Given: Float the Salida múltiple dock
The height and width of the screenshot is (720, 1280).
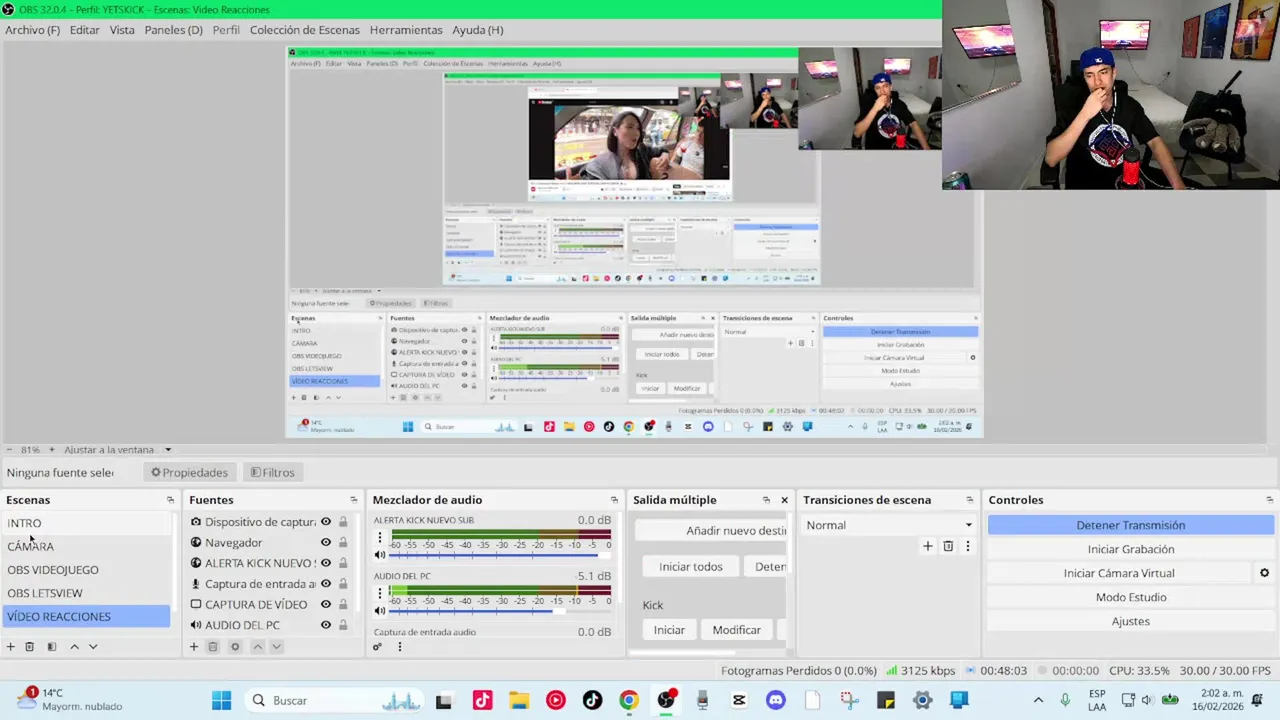Looking at the screenshot, I should (x=766, y=500).
